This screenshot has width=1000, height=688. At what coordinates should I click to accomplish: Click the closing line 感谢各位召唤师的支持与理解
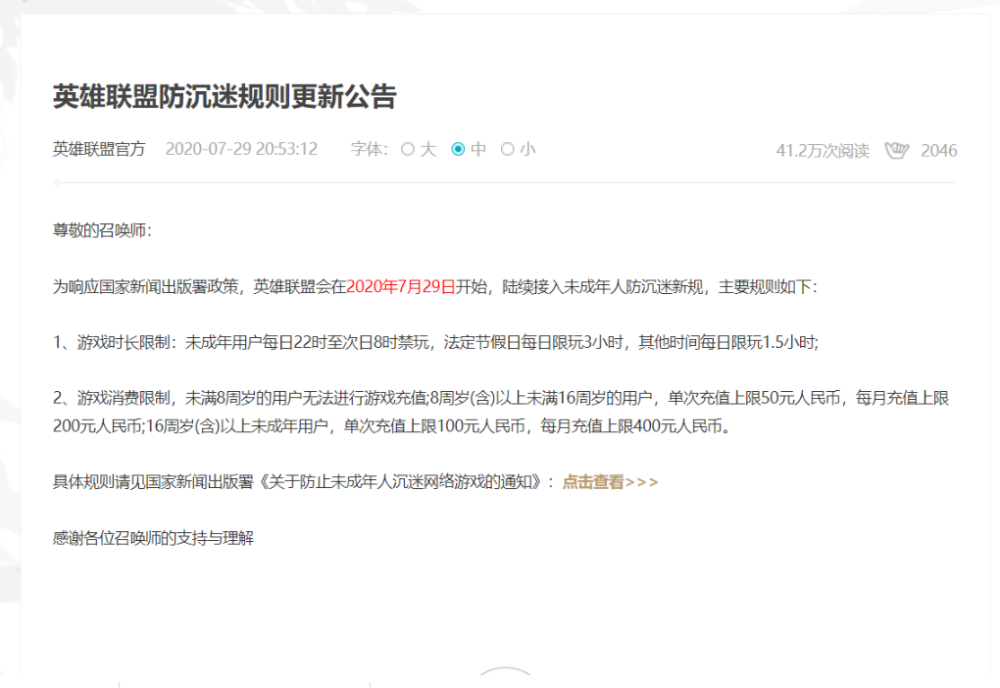[x=153, y=538]
